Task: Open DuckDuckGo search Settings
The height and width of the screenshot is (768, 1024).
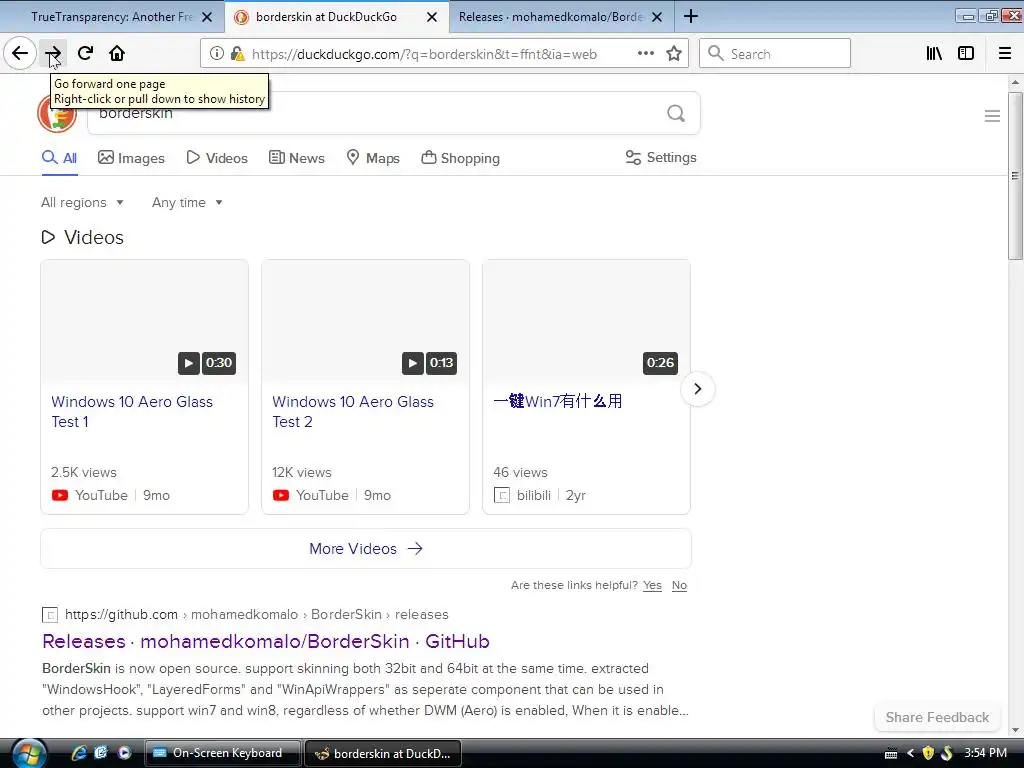Action: [x=661, y=157]
